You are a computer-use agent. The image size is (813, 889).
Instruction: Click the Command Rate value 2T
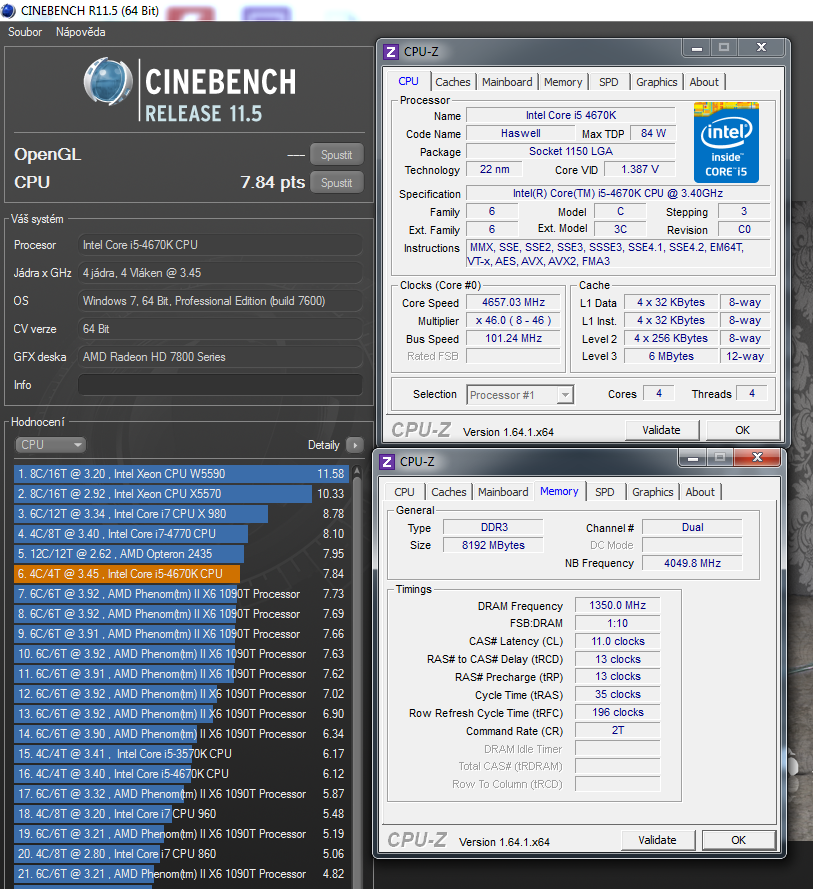617,730
